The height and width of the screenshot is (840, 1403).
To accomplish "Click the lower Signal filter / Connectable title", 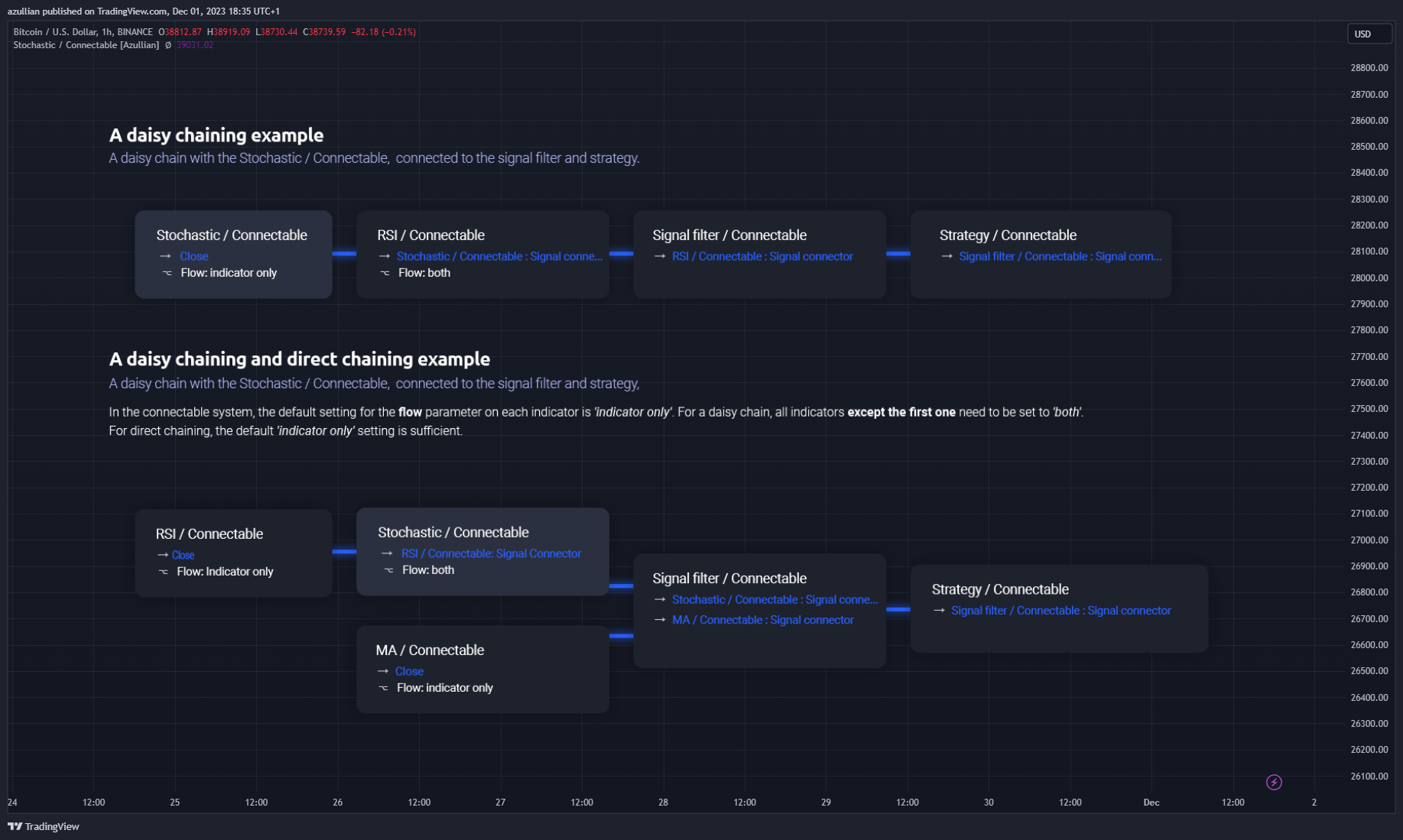I will point(729,579).
